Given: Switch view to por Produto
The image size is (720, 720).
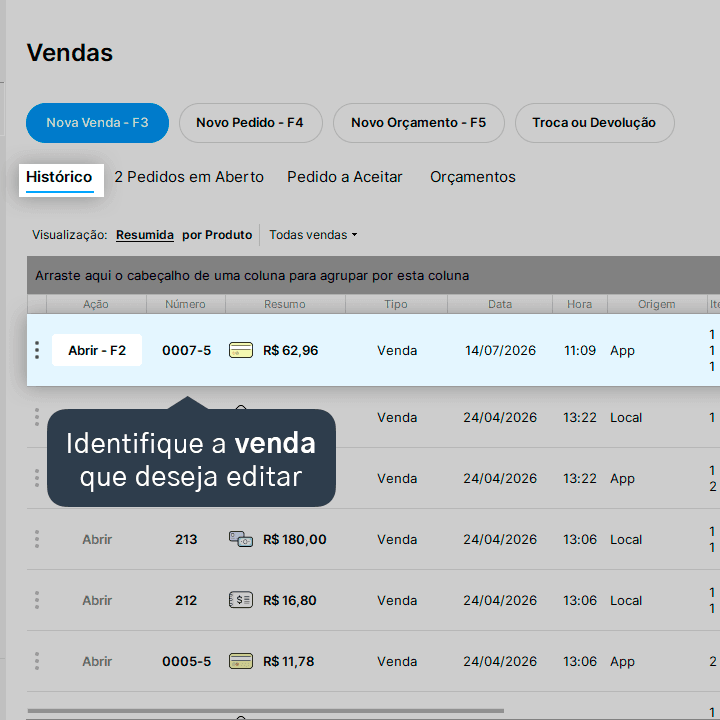Looking at the screenshot, I should point(217,235).
